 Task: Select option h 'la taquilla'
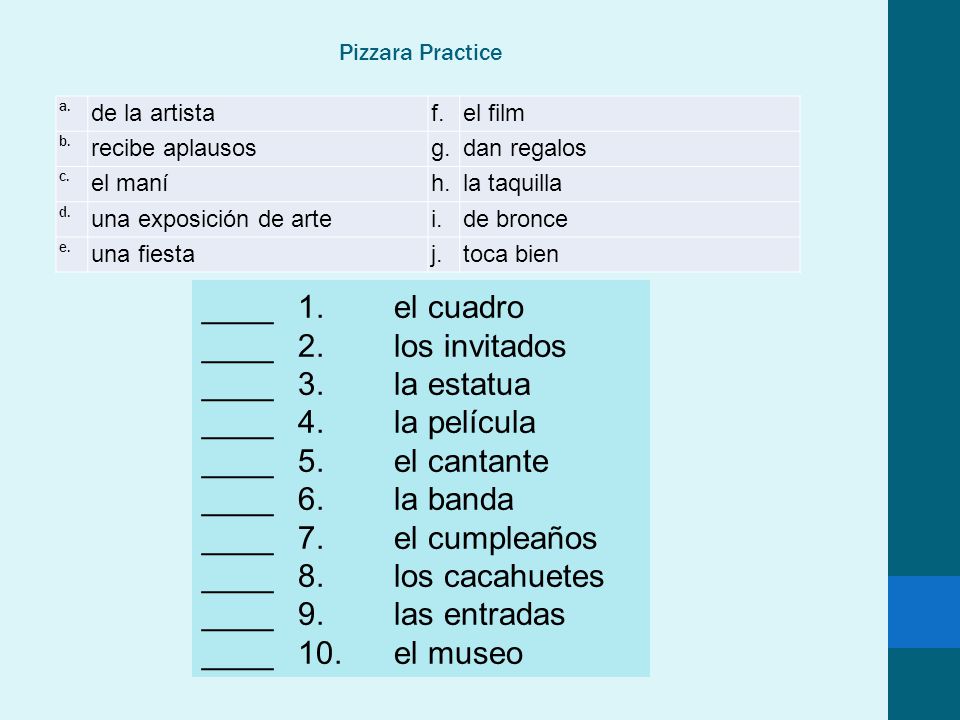point(629,184)
